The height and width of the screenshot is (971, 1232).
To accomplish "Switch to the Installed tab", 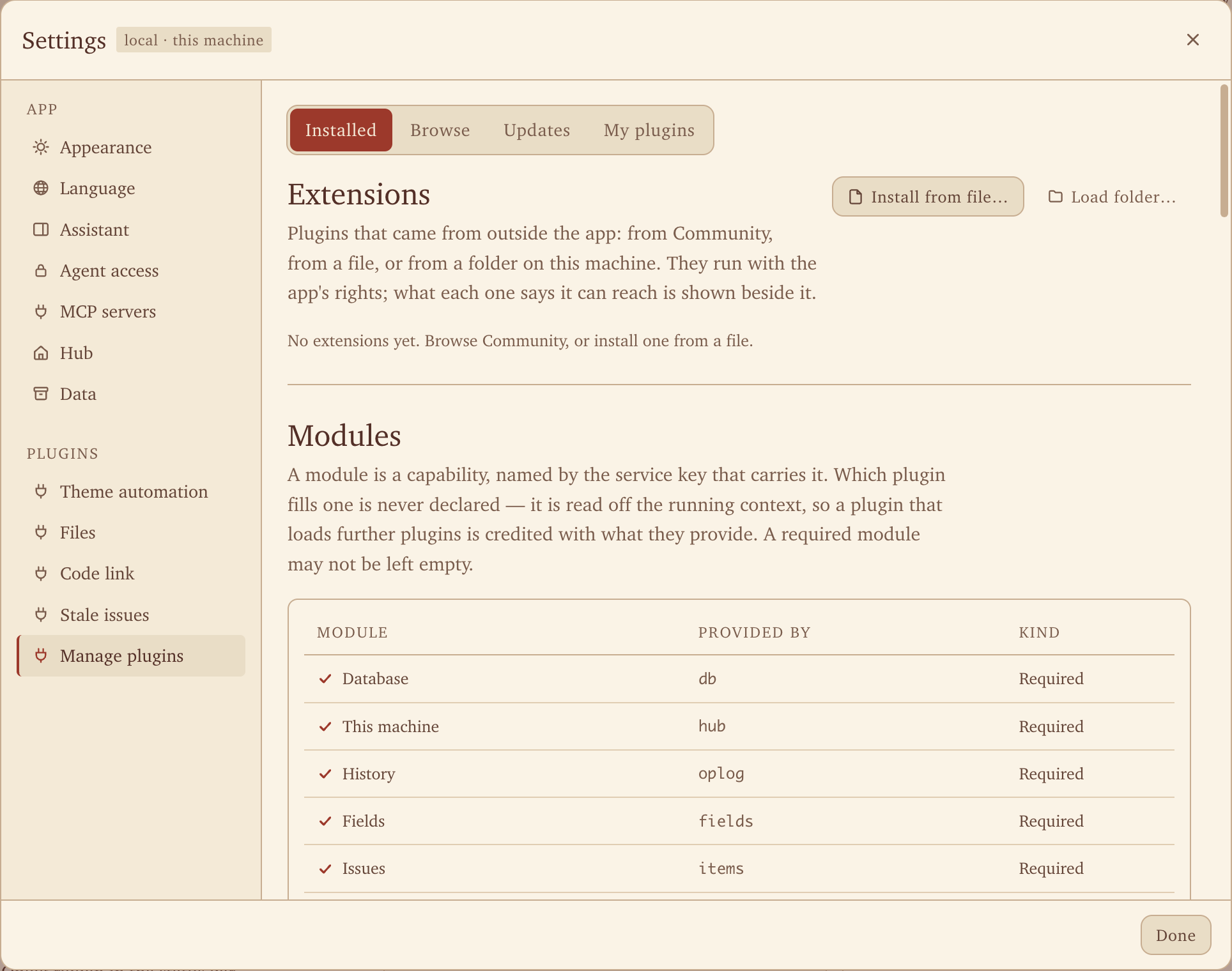I will tap(341, 130).
